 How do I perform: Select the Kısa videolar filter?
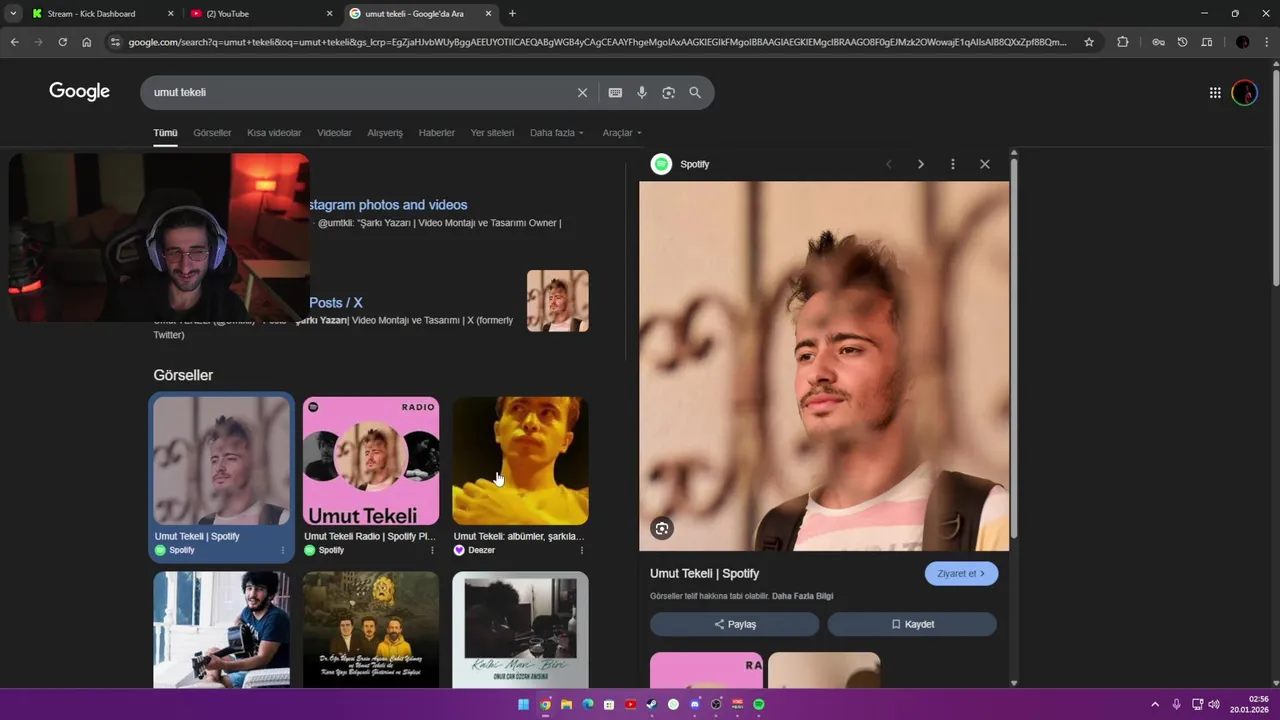click(x=274, y=133)
